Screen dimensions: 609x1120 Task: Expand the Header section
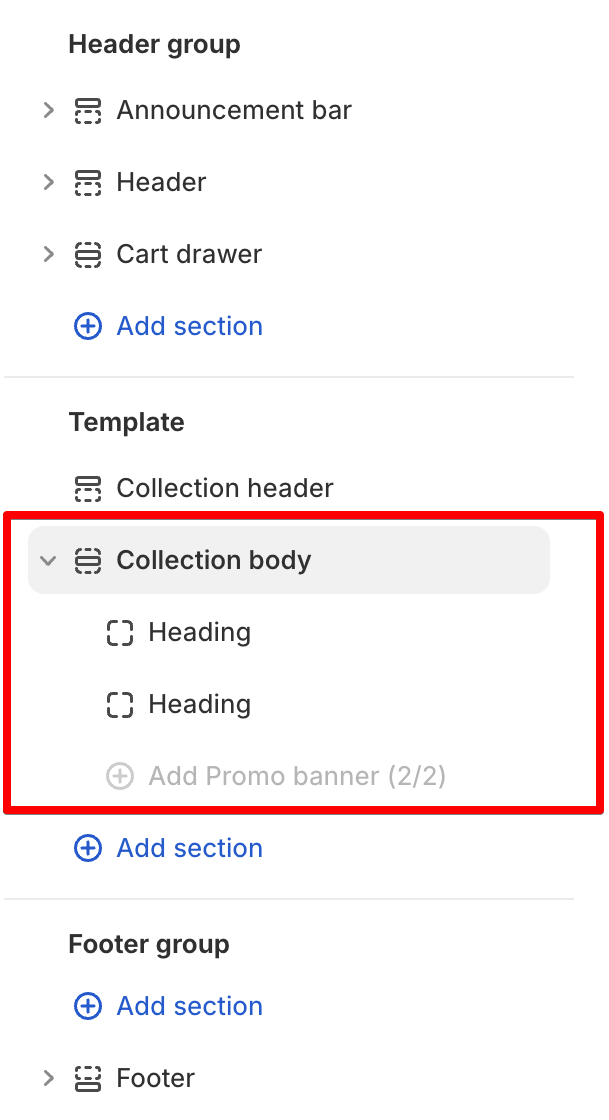pyautogui.click(x=48, y=182)
